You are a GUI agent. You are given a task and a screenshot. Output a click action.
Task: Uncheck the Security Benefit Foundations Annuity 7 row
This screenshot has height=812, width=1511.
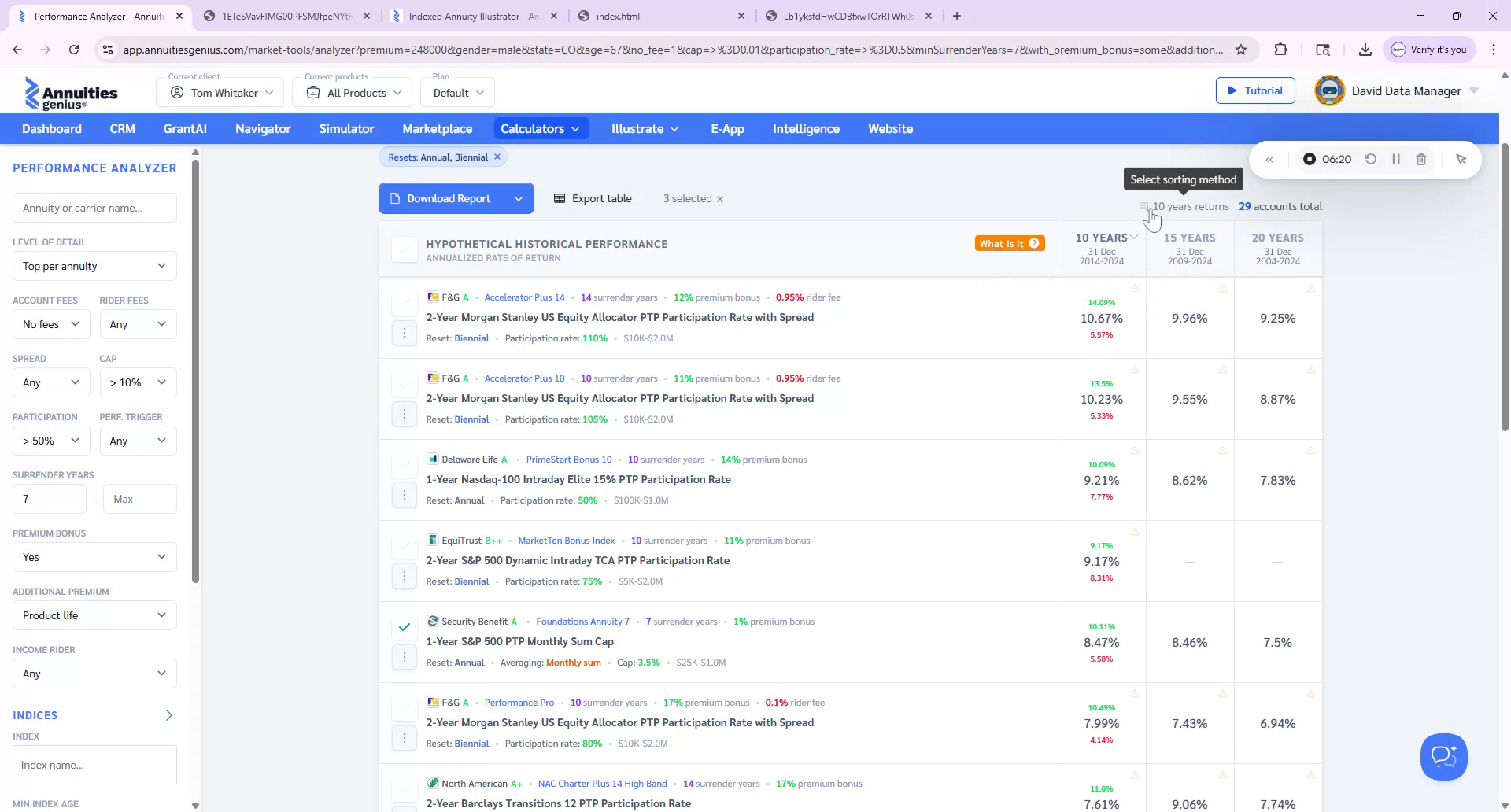coord(404,627)
